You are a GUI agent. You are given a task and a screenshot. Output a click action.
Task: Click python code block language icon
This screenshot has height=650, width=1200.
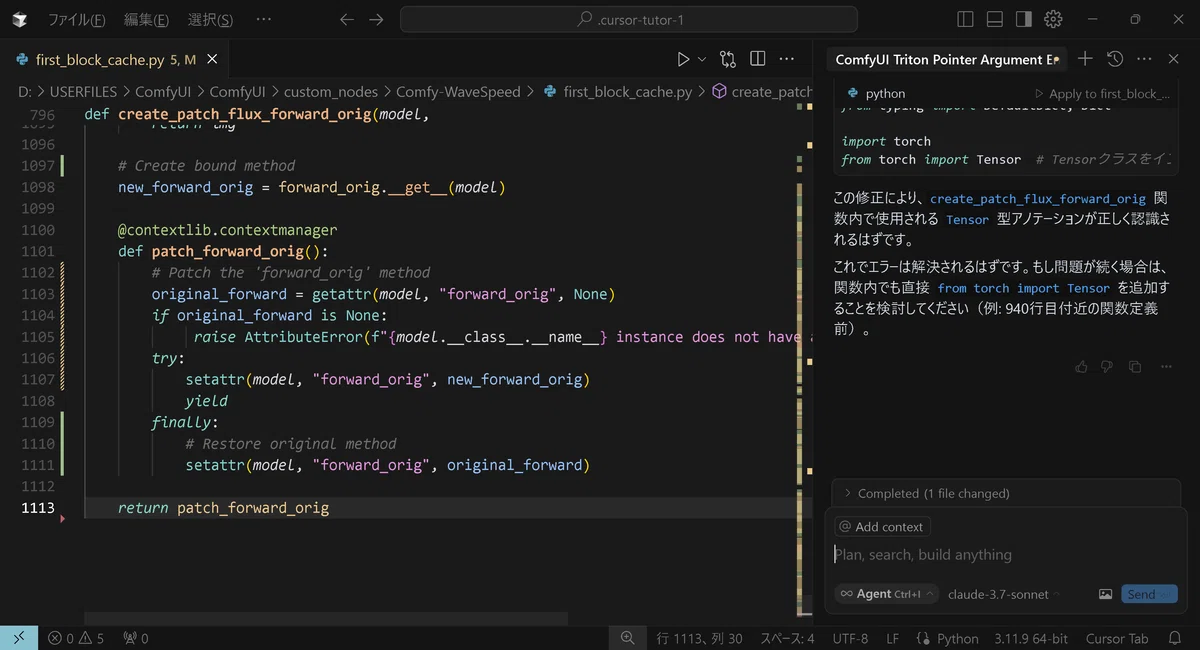click(853, 94)
